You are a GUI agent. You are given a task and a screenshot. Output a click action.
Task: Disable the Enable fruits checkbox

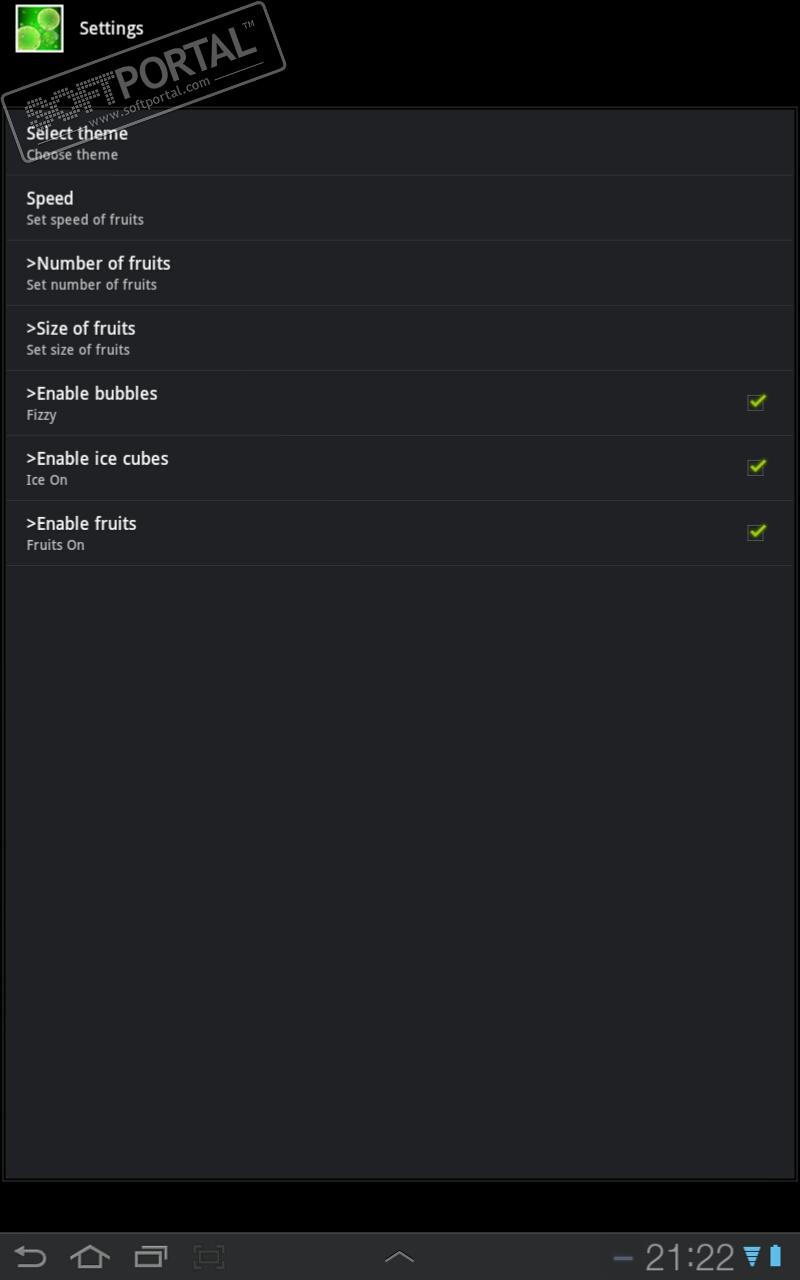point(756,532)
